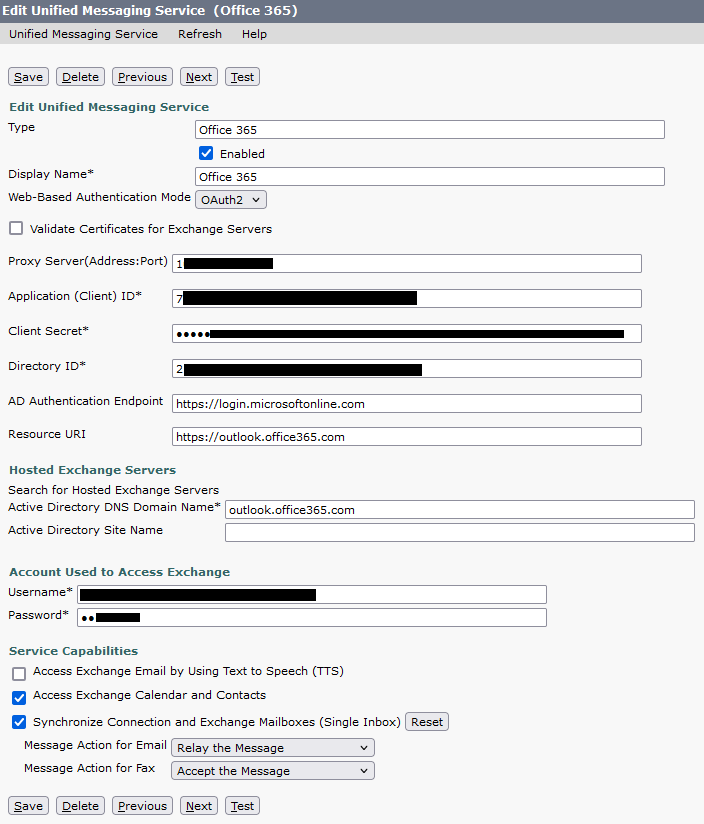Click the top Delete button
The image size is (704, 824).
pyautogui.click(x=80, y=77)
